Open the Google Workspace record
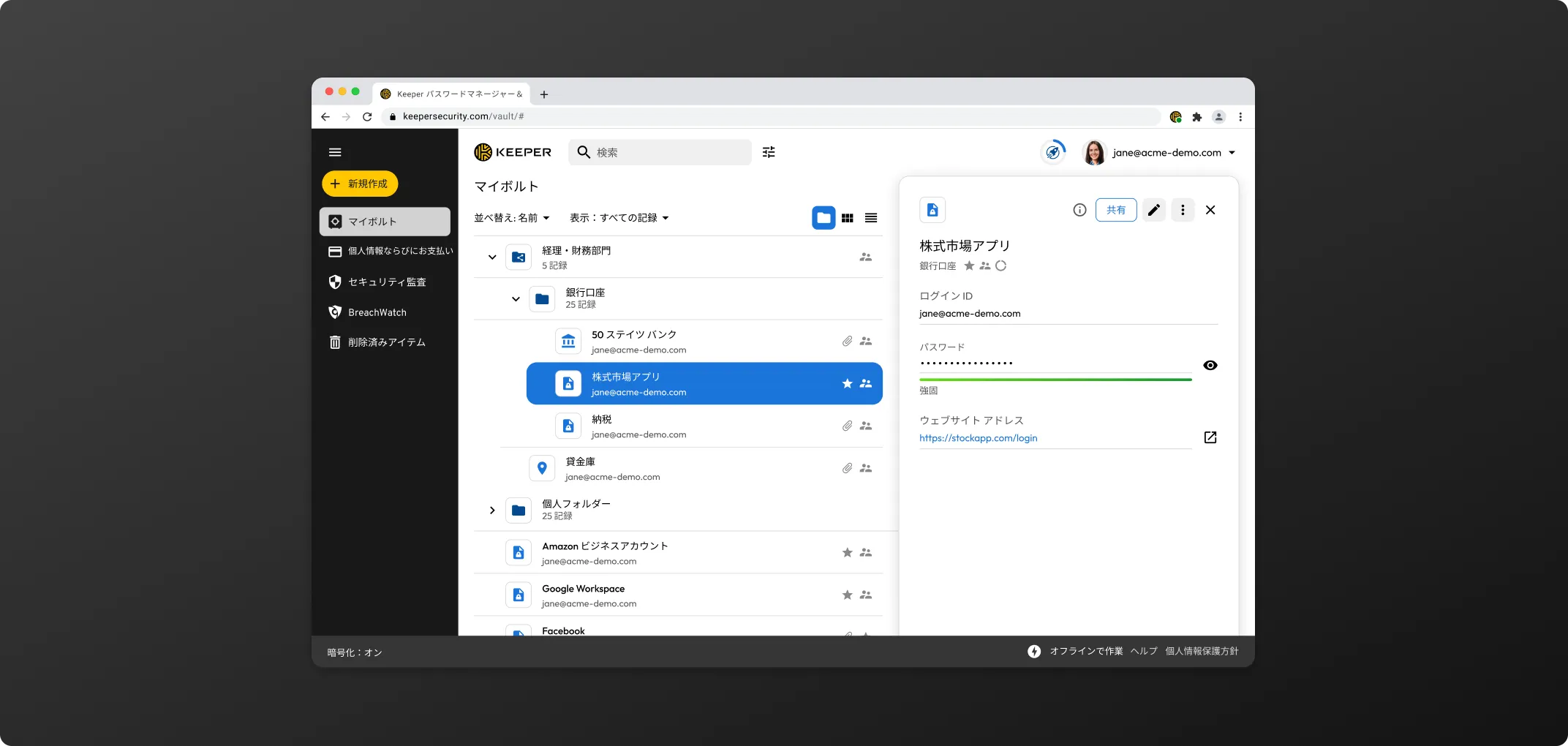Viewport: 1568px width, 746px height. 678,595
